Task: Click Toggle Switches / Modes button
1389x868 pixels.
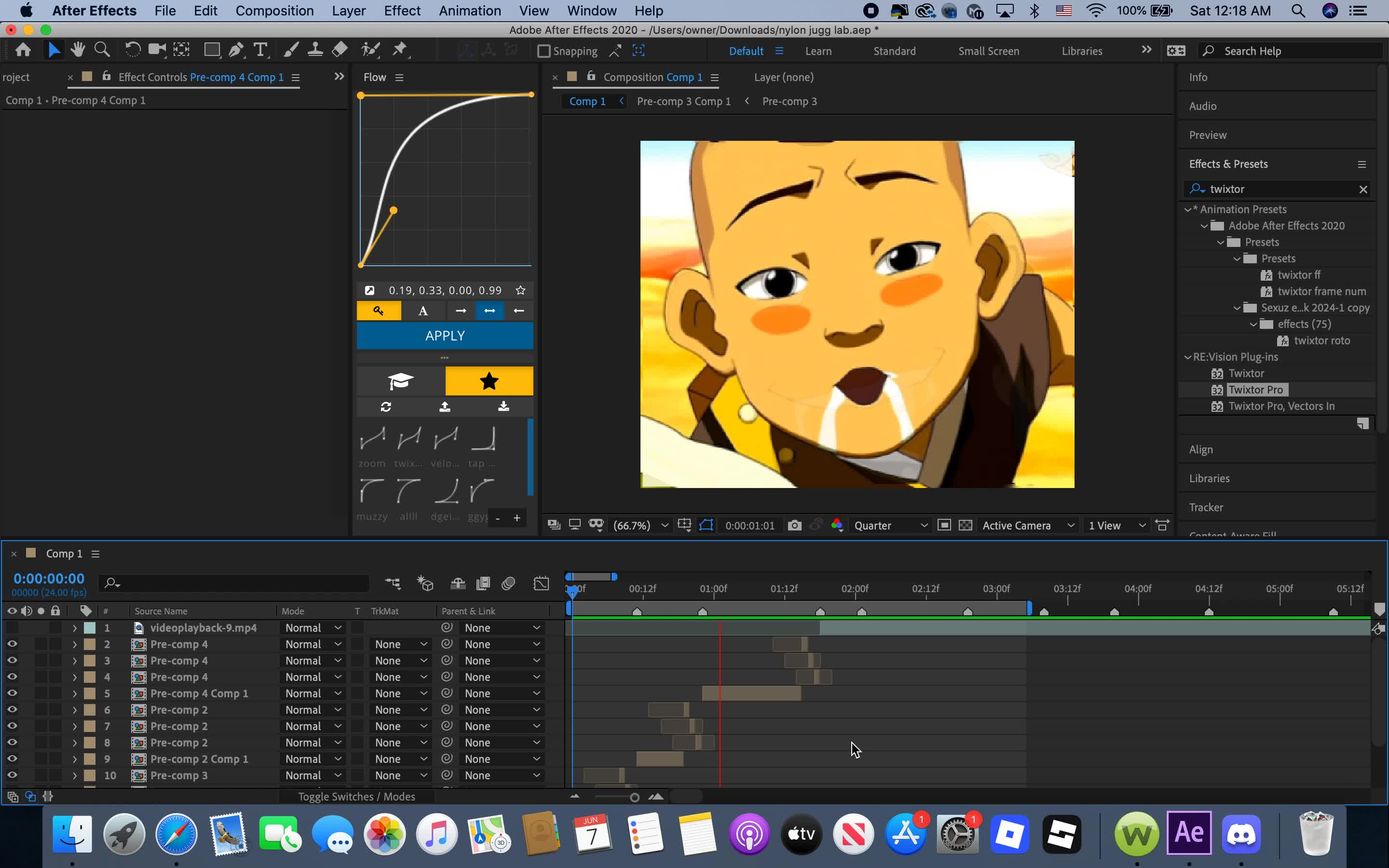Action: point(356,797)
